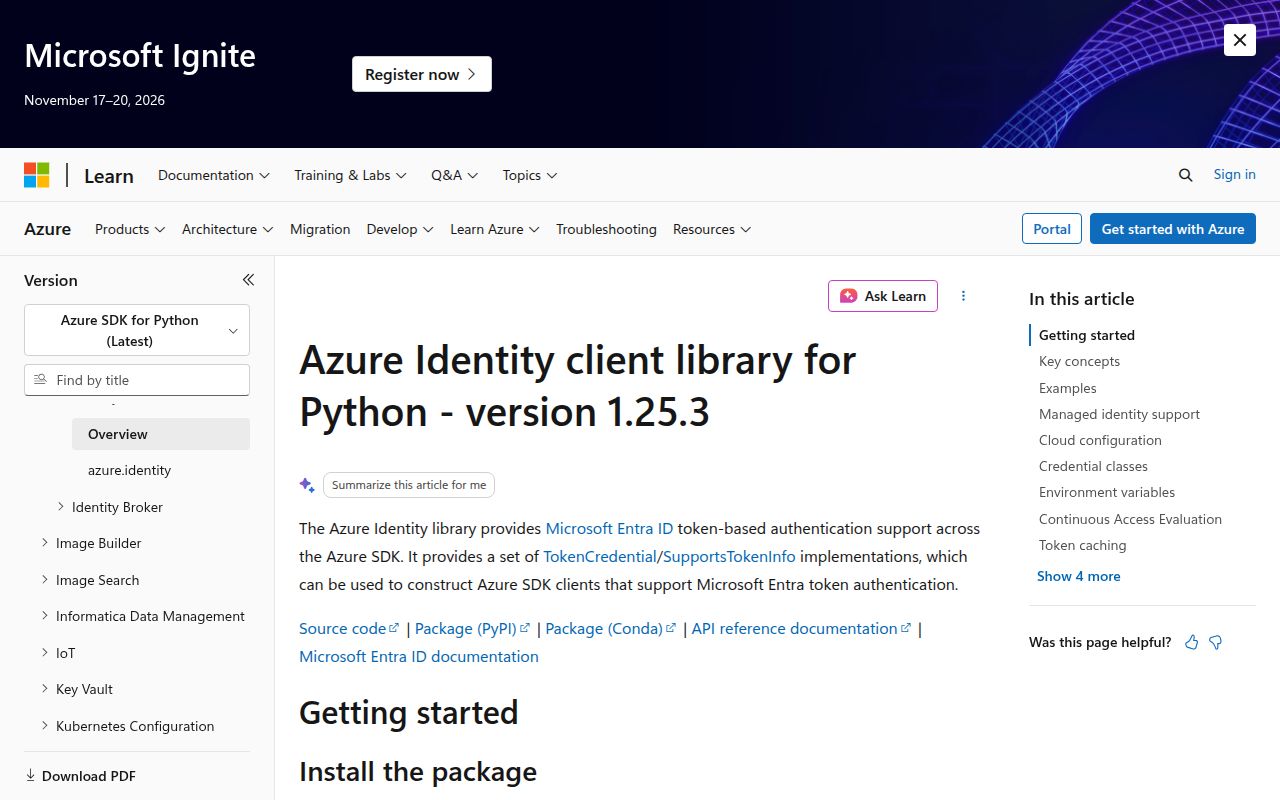
Task: Open the Migration nav item
Action: tap(320, 229)
